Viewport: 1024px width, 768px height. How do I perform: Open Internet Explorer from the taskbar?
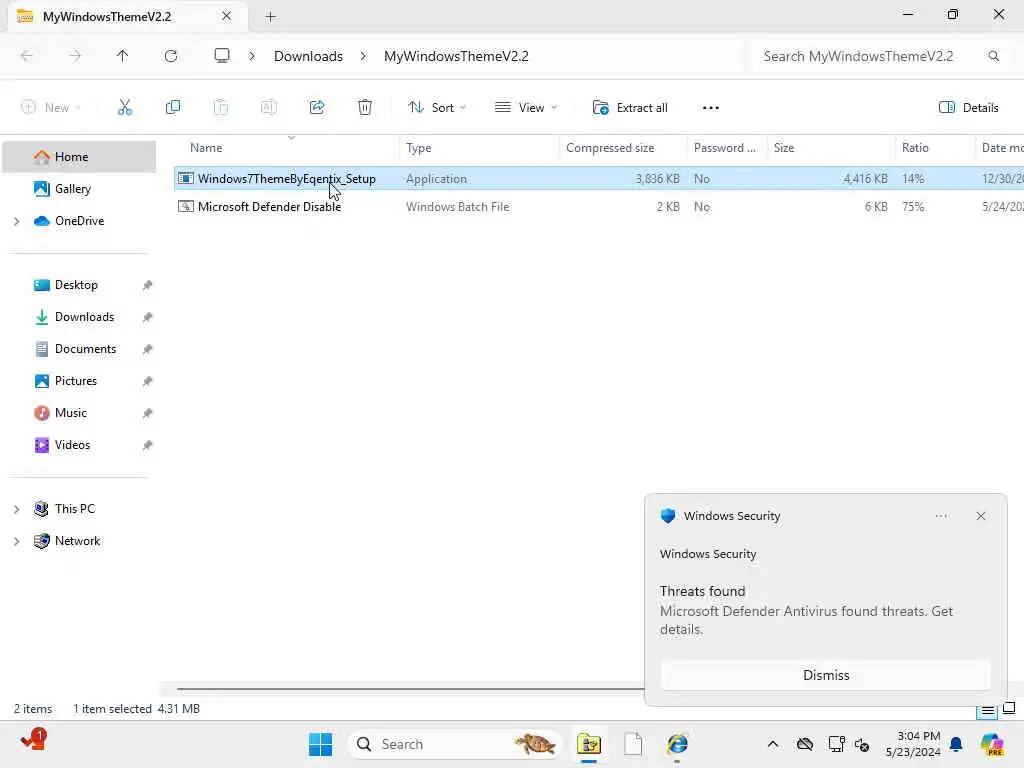[677, 744]
